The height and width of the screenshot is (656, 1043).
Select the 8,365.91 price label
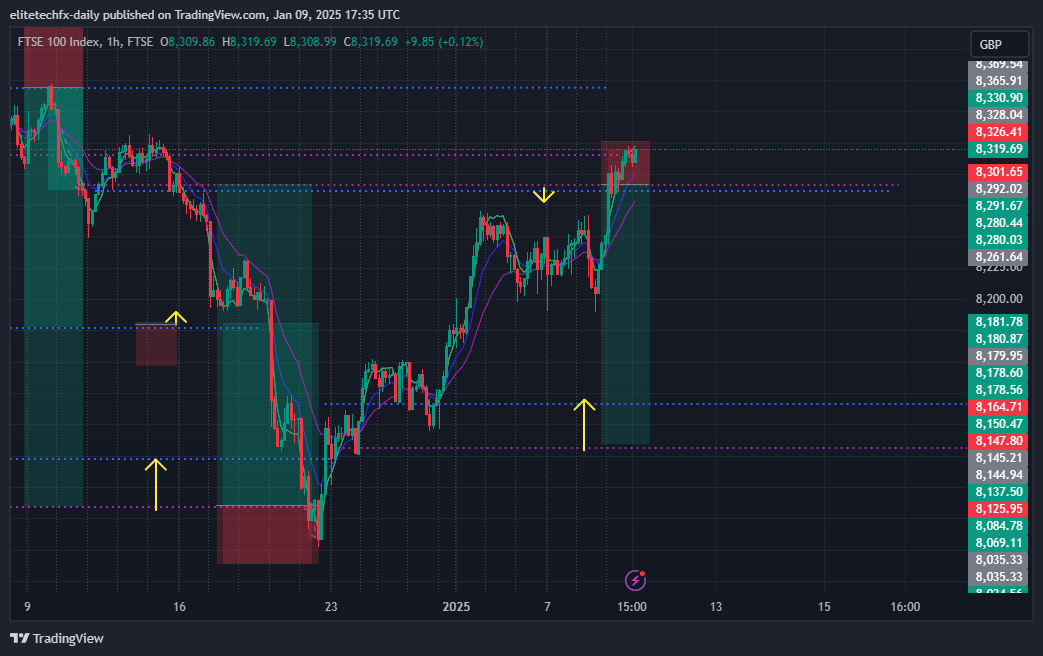(998, 81)
